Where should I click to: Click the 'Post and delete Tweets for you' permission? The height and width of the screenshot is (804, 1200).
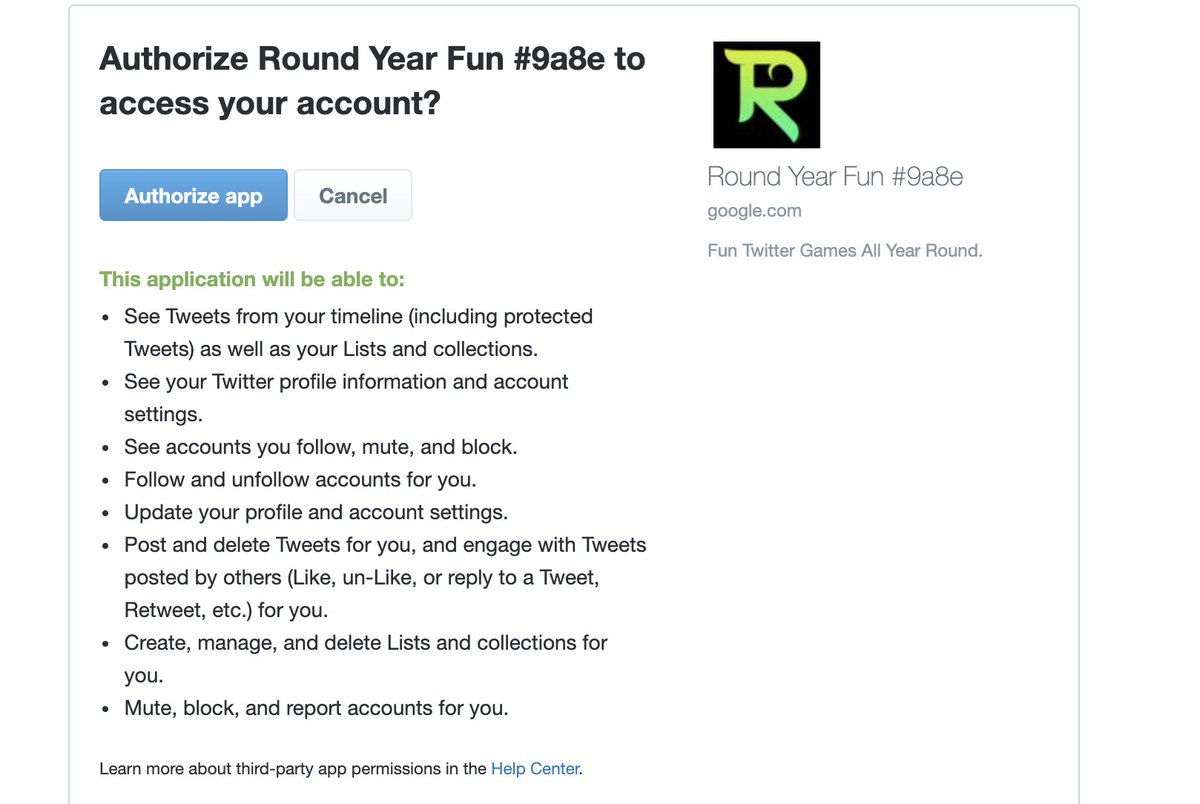pyautogui.click(x=385, y=577)
